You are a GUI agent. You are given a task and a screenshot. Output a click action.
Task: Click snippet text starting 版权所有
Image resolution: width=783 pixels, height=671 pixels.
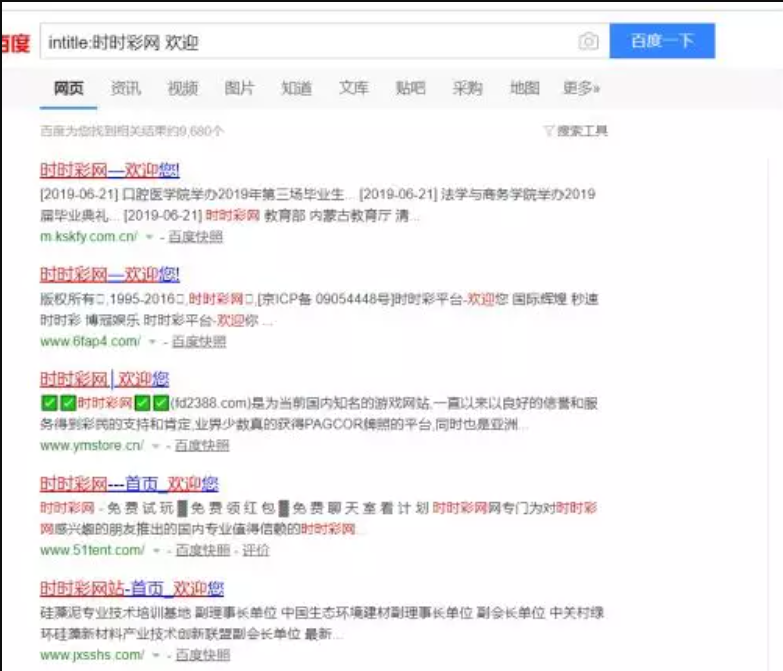tap(319, 310)
